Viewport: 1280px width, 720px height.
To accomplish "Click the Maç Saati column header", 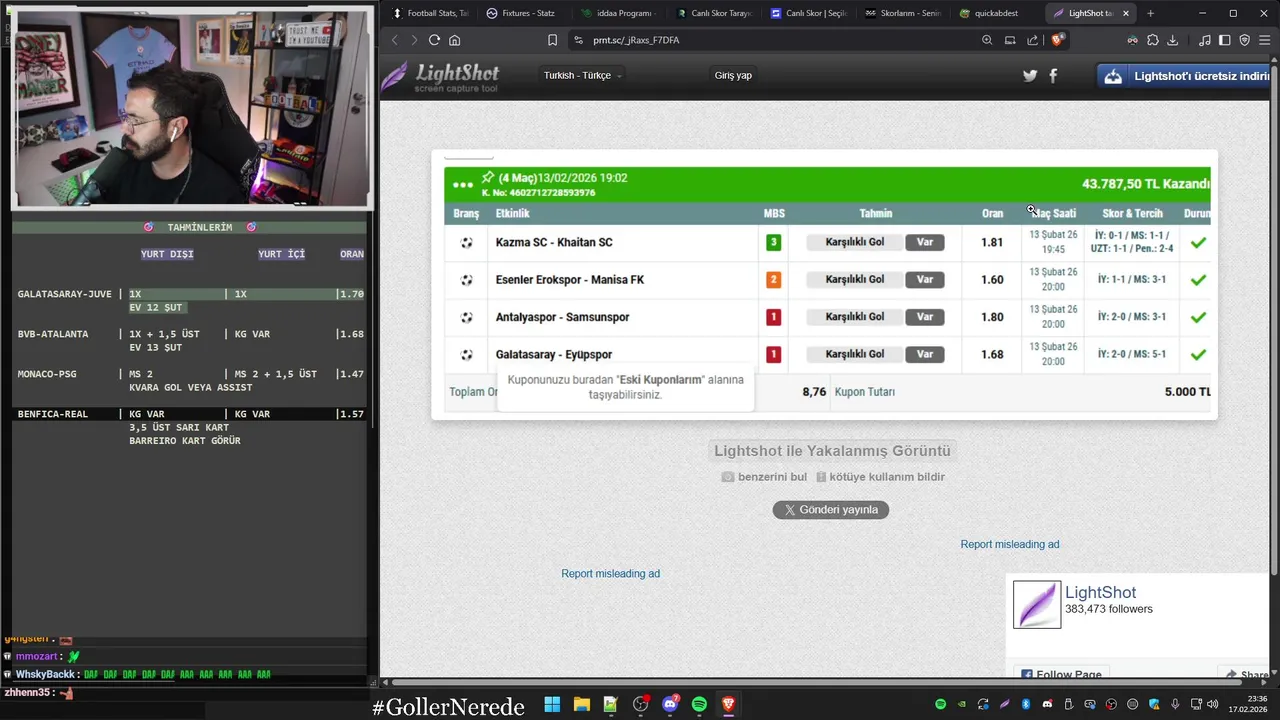I will point(1053,214).
